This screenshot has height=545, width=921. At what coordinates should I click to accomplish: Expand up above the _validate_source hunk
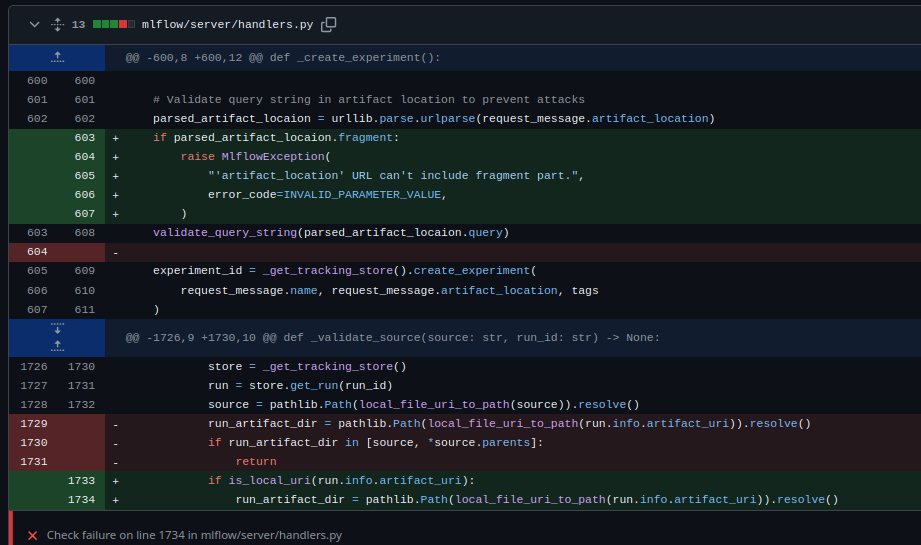point(57,345)
